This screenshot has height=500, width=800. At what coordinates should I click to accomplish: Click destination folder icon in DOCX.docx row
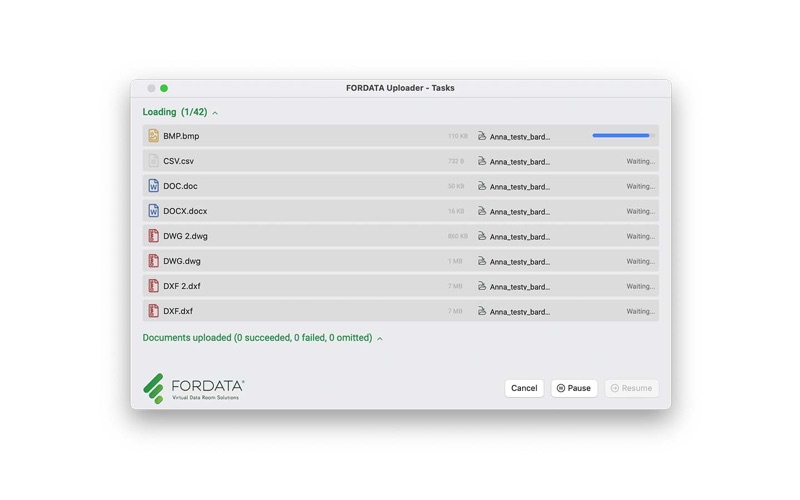[x=482, y=211]
